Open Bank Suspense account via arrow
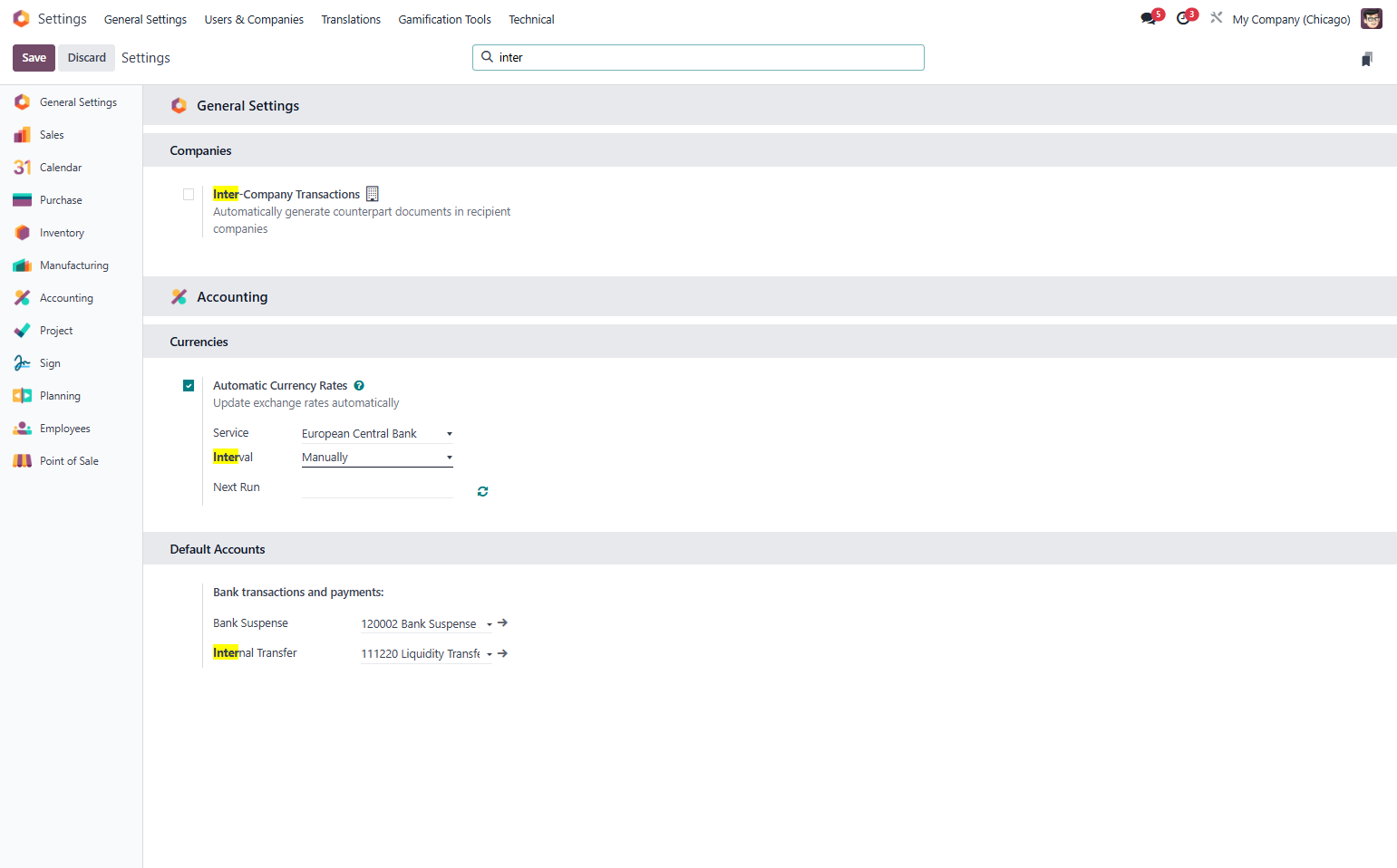The image size is (1397, 868). coord(503,623)
